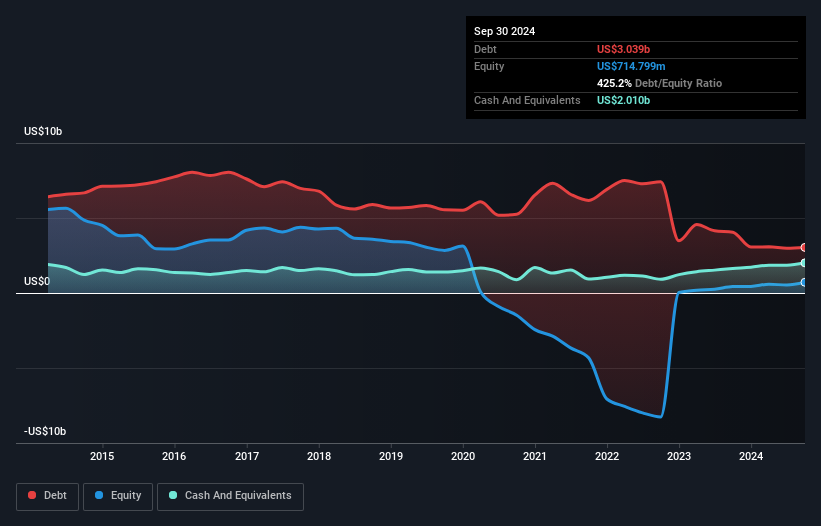Click the Sep 30 2024 tooltip date
821x526 pixels.
tap(505, 31)
